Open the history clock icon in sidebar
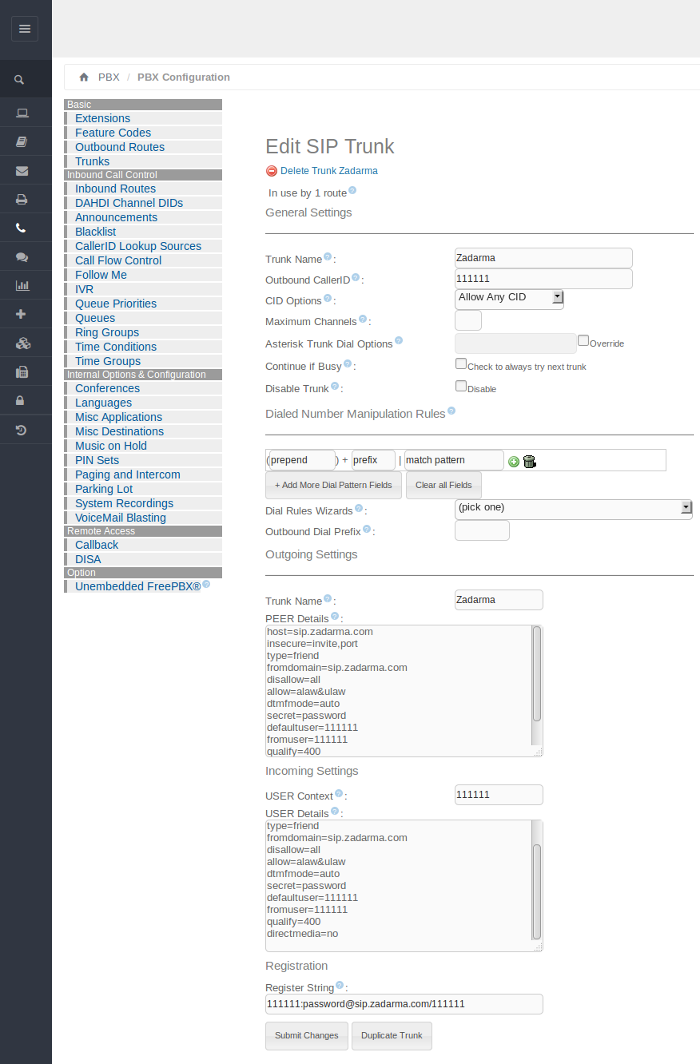Image resolution: width=700 pixels, height=1064 pixels. (x=21, y=430)
